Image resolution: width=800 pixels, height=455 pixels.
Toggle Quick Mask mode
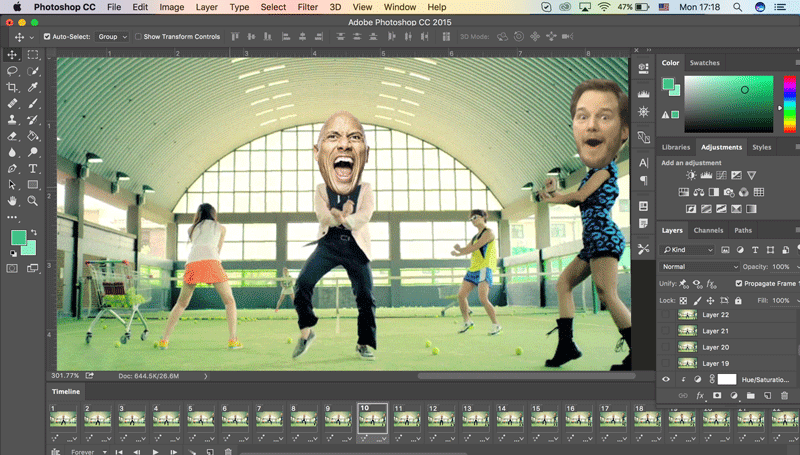pyautogui.click(x=12, y=268)
